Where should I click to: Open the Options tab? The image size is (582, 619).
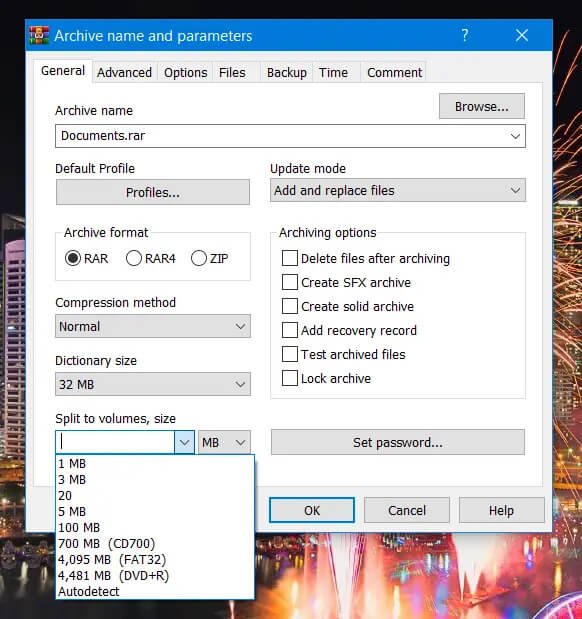point(186,73)
